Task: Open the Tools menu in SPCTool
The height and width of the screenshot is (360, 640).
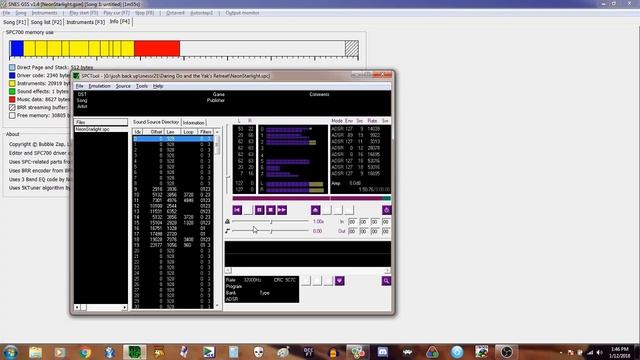Action: point(142,86)
